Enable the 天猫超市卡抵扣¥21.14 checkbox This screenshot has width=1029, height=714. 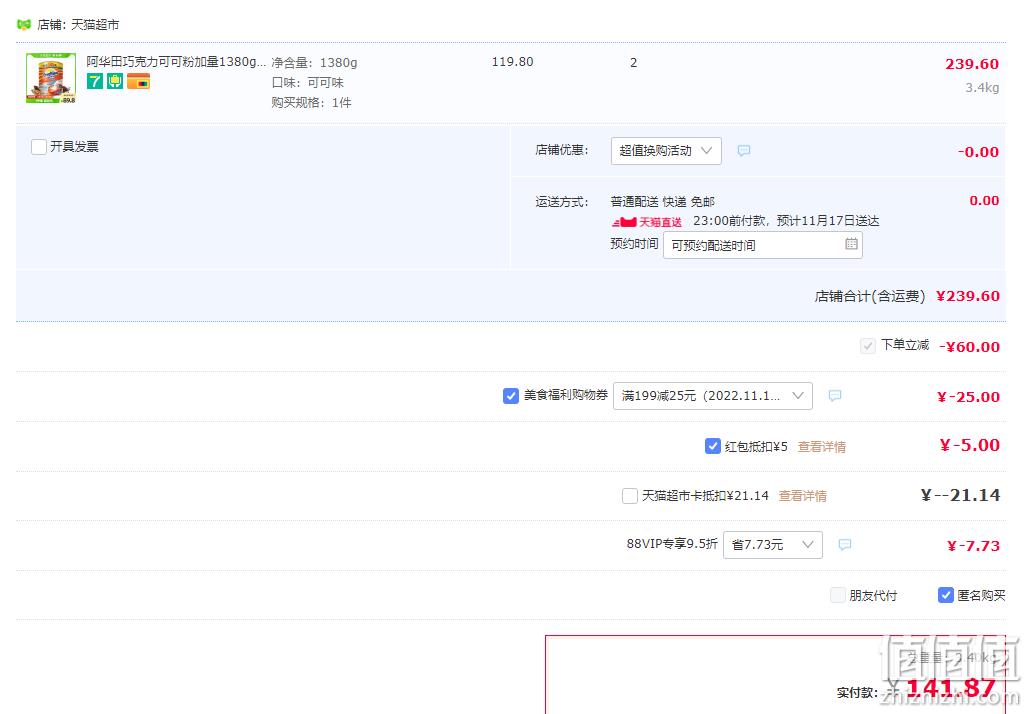click(629, 496)
